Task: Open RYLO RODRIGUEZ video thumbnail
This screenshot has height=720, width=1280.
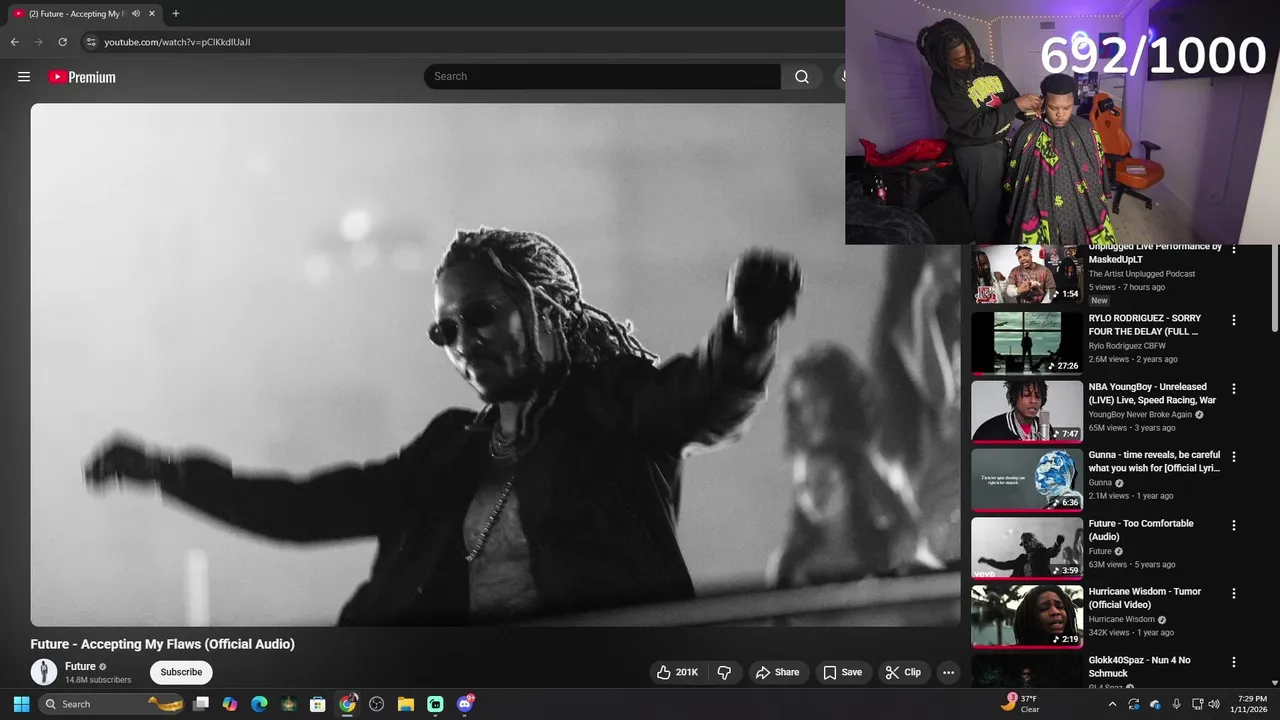Action: point(1027,342)
